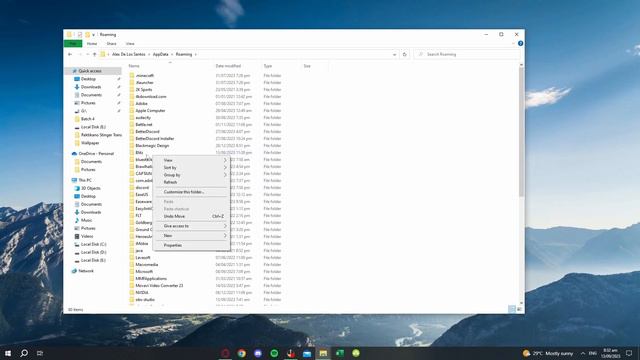Sort by the Size column header
Screen dimensions: 640x360
point(307,66)
